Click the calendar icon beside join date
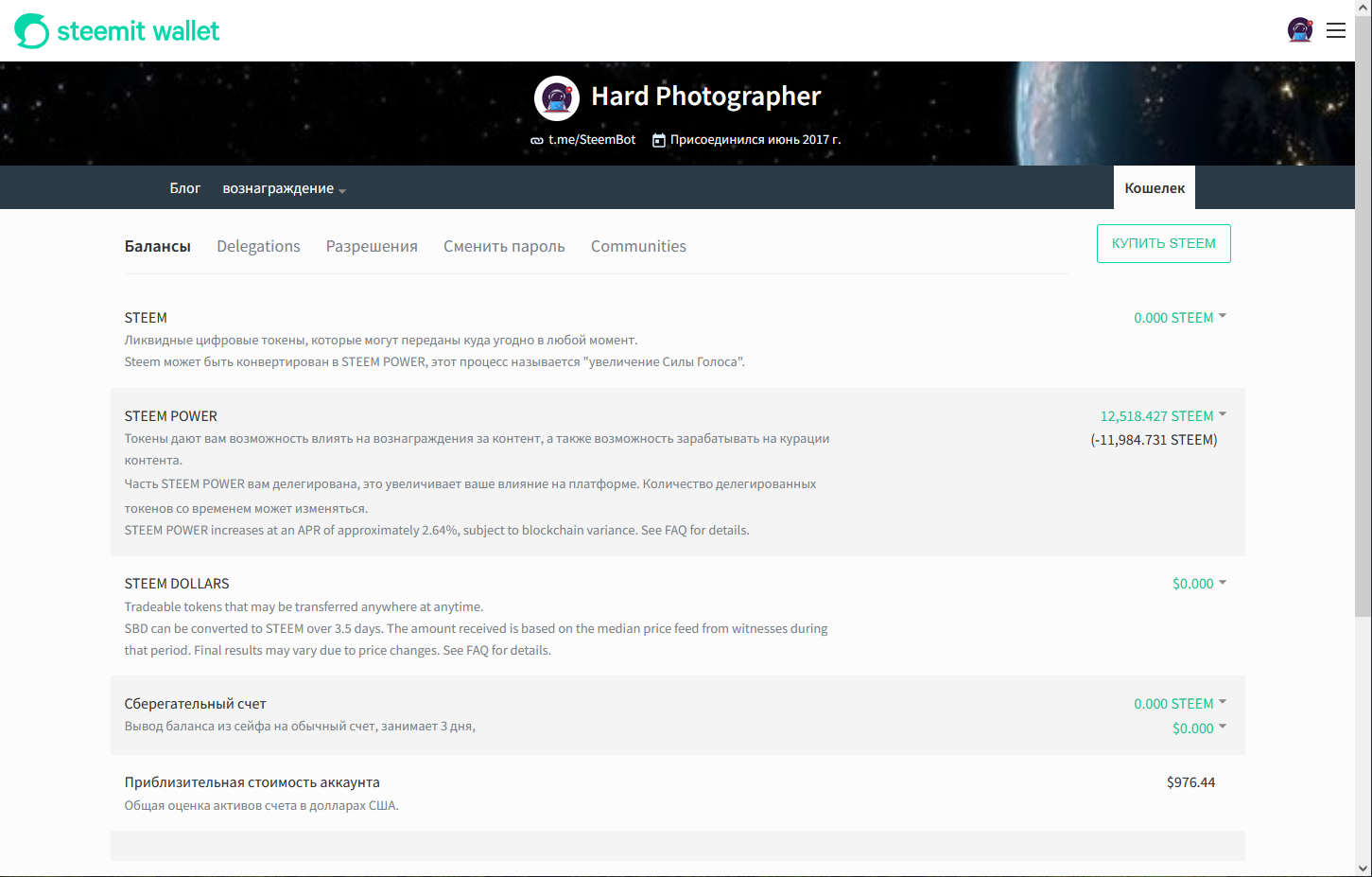 (x=659, y=140)
